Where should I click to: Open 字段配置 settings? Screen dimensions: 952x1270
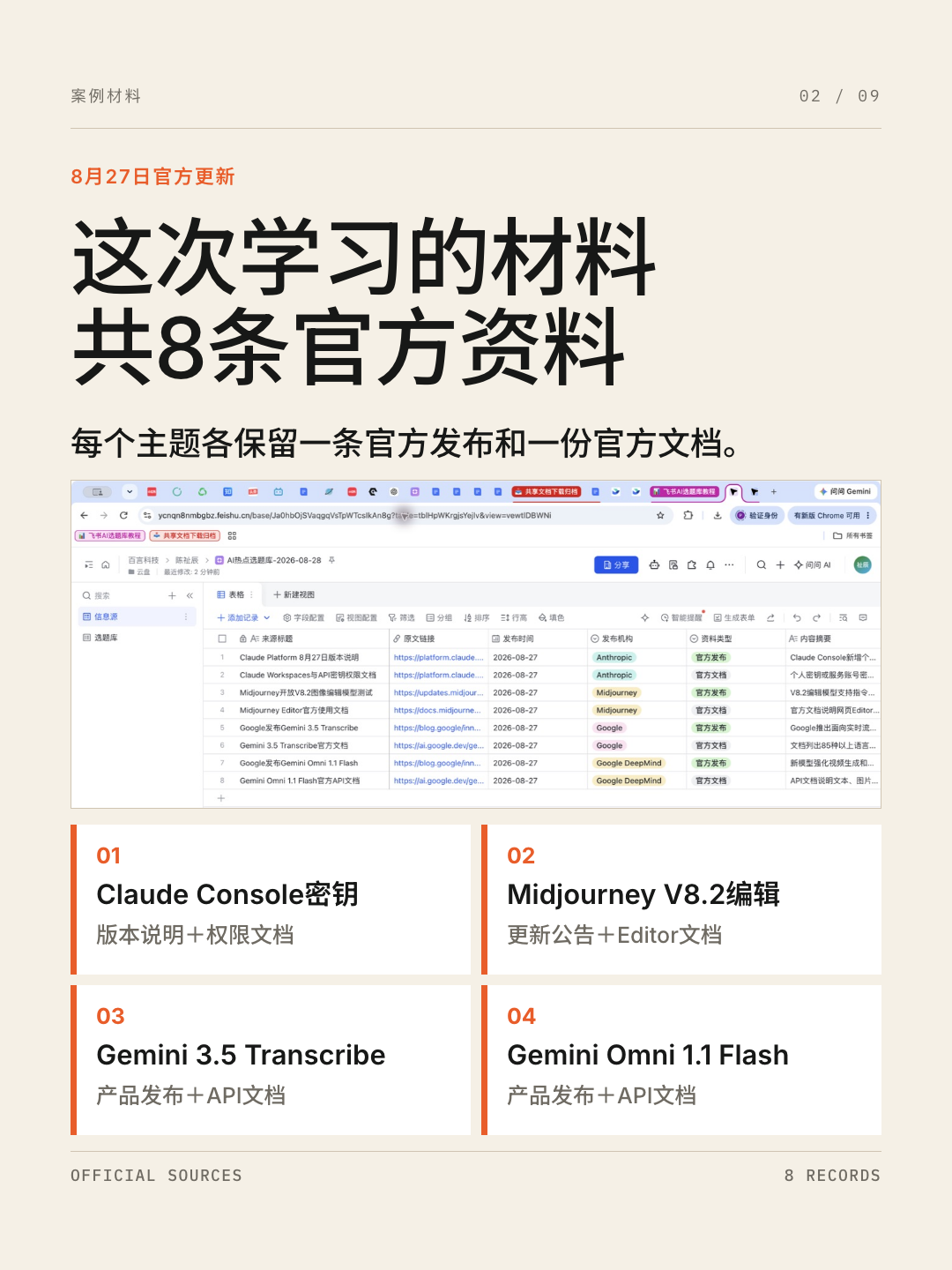pyautogui.click(x=303, y=617)
